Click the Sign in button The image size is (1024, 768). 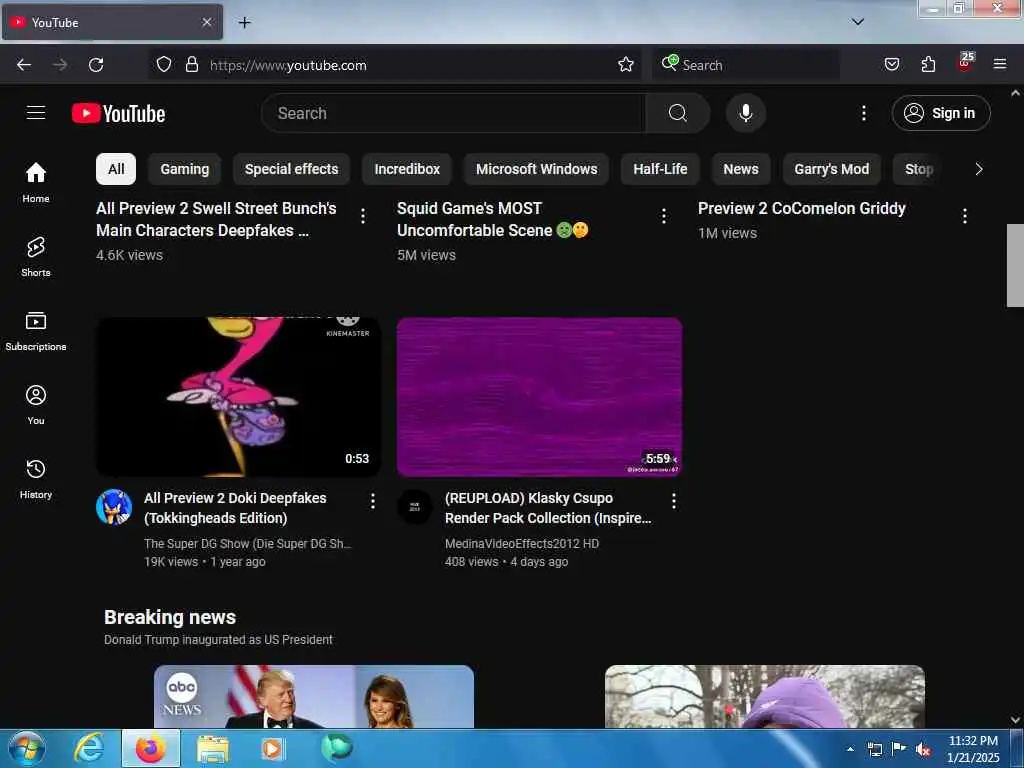(x=940, y=113)
